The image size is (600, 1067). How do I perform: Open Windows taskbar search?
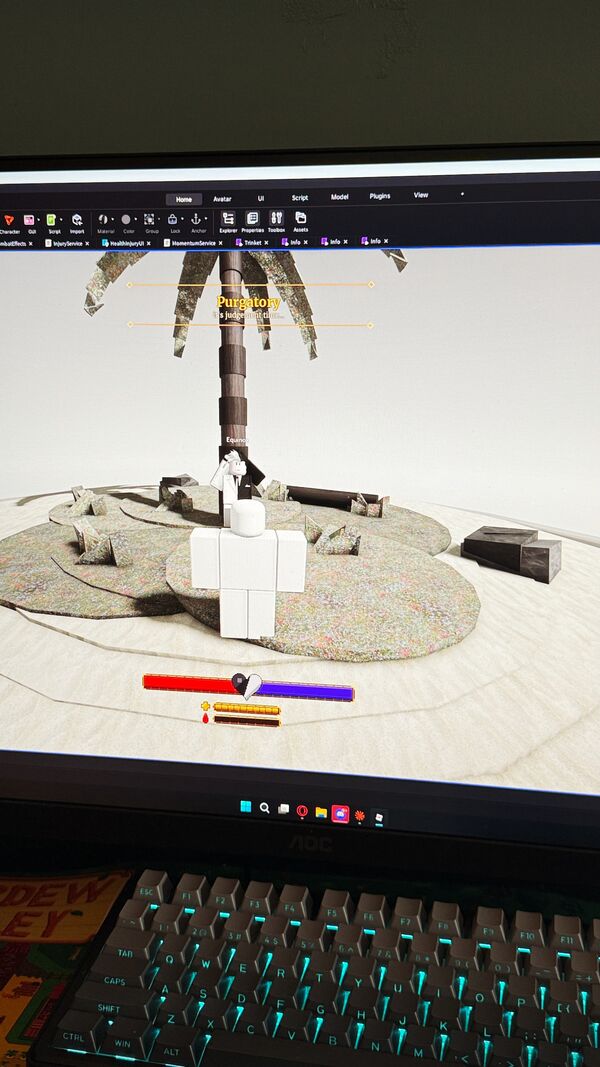(x=265, y=808)
